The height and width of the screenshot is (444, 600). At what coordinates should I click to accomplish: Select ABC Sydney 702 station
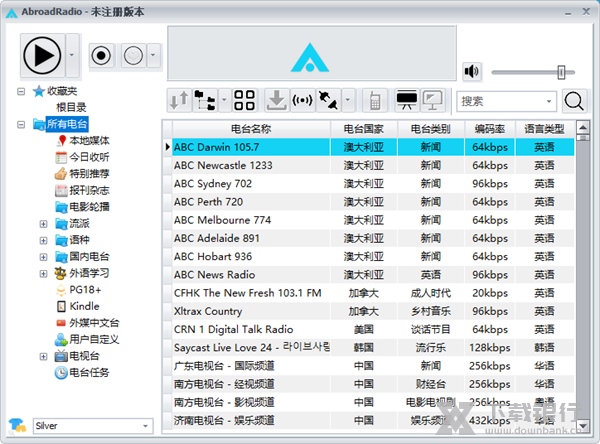coord(373,184)
